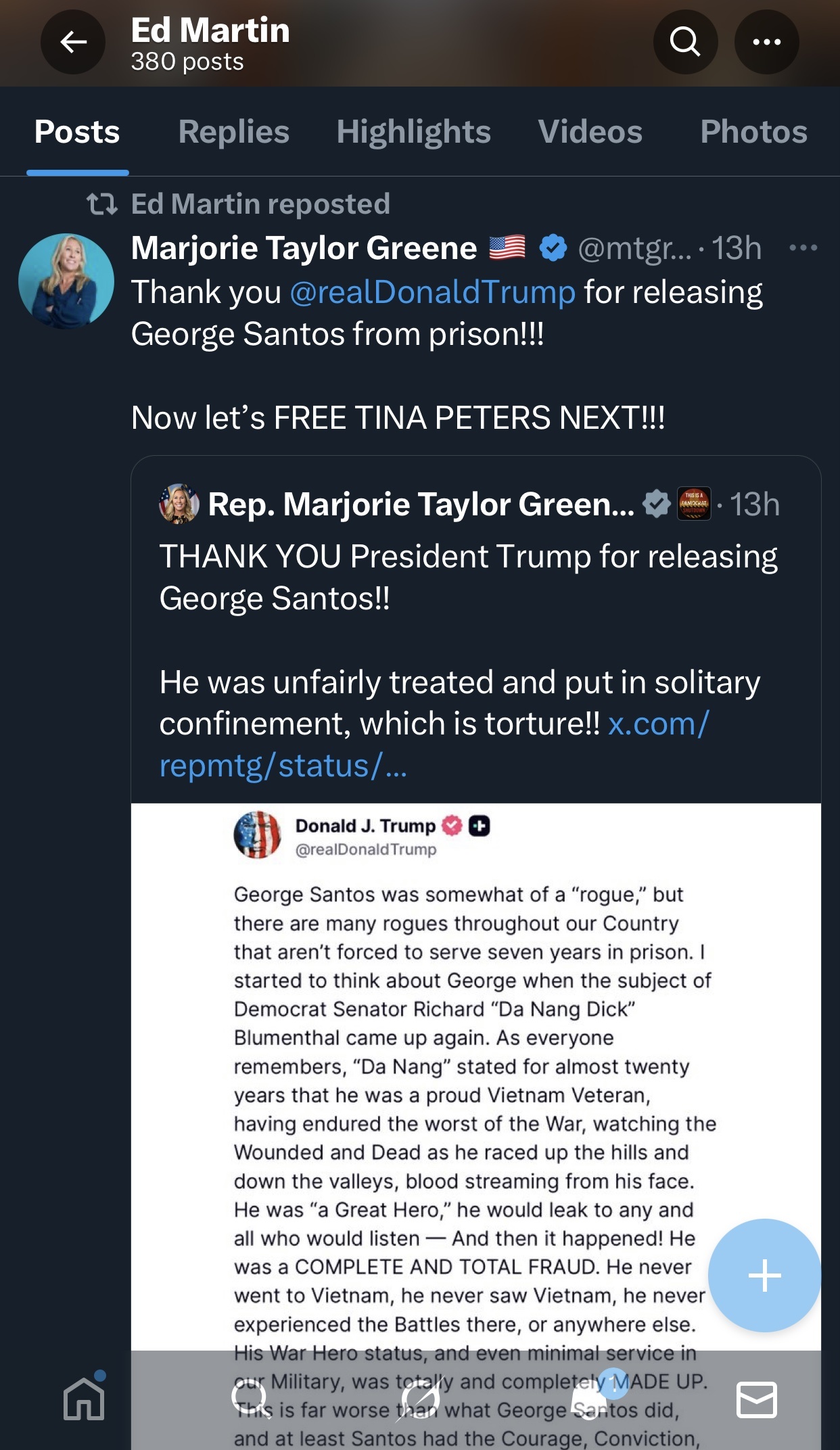Tap Marjorie Taylor Greene's profile picture

66,281
